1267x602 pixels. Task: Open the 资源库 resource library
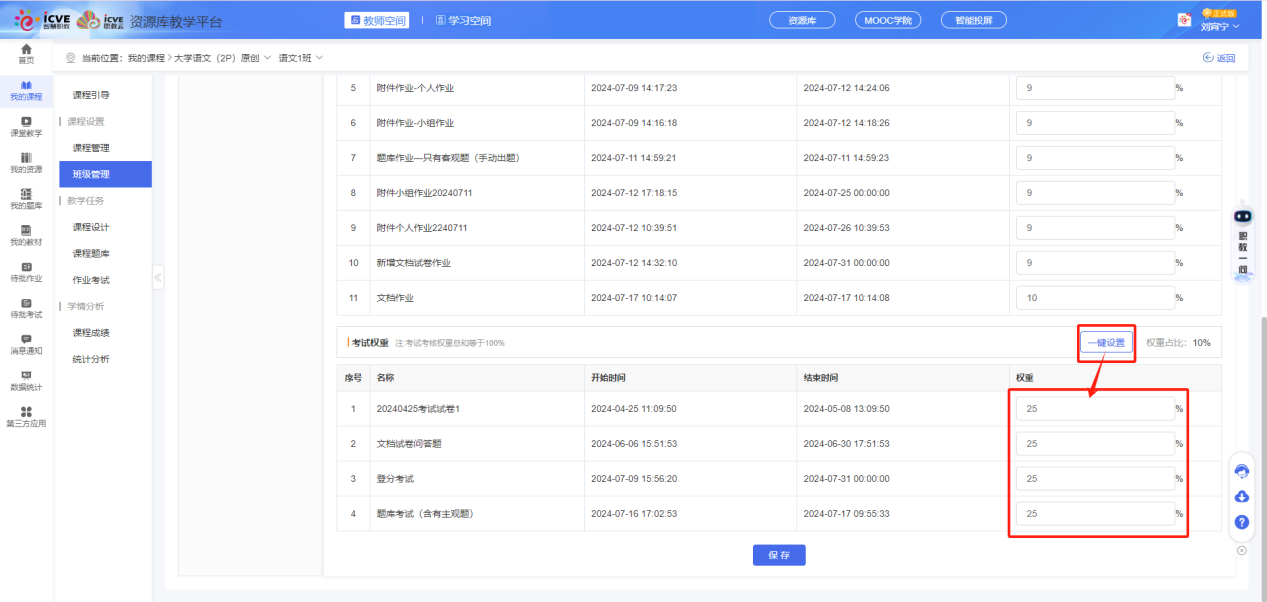click(x=801, y=19)
